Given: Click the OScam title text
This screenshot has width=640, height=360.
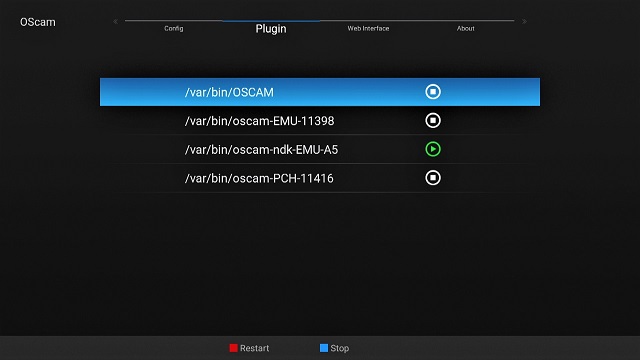Looking at the screenshot, I should coord(38,22).
